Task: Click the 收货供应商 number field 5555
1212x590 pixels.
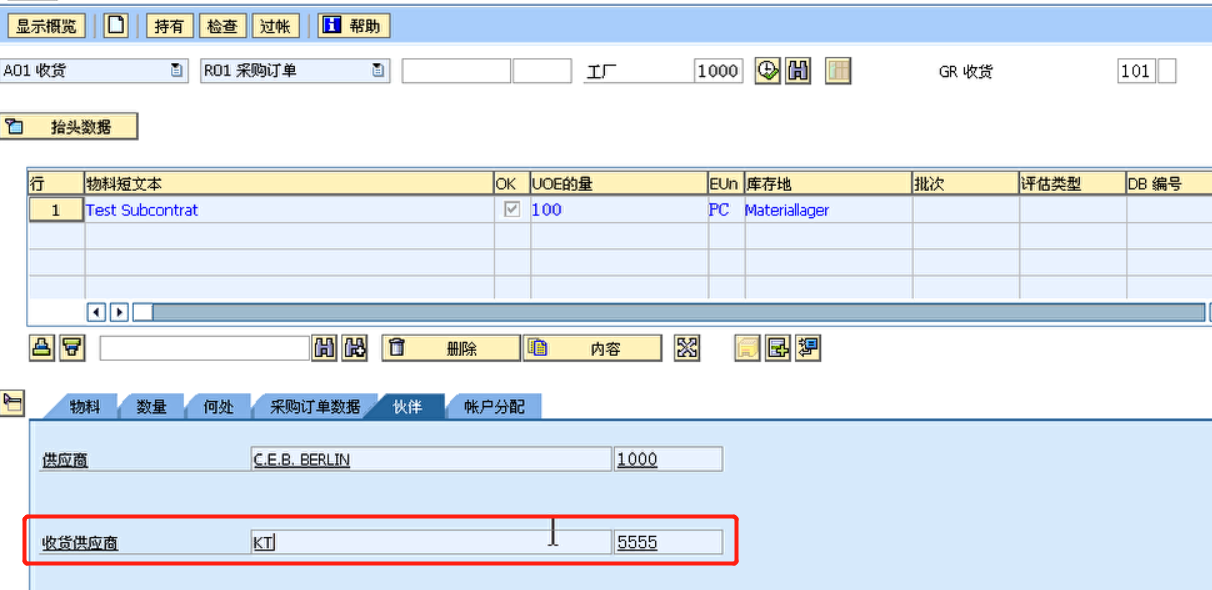Action: coord(668,542)
